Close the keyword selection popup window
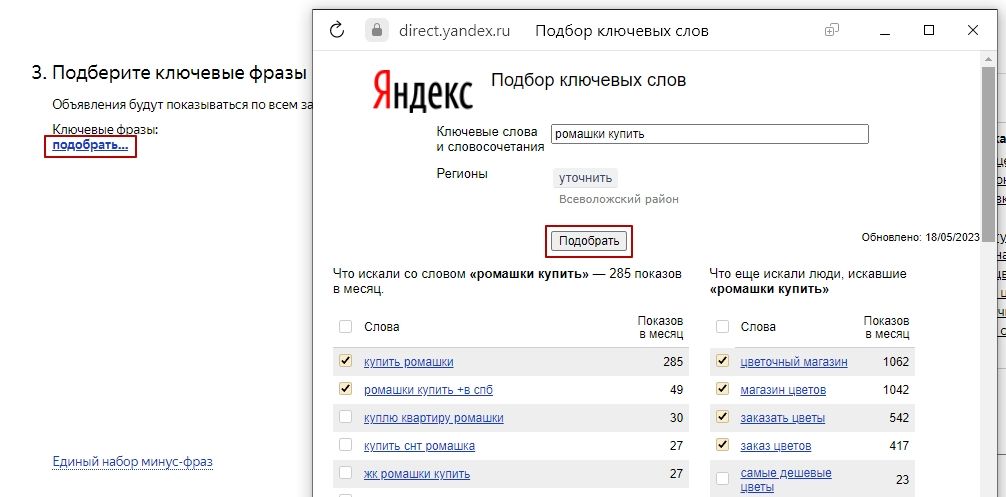 (974, 30)
